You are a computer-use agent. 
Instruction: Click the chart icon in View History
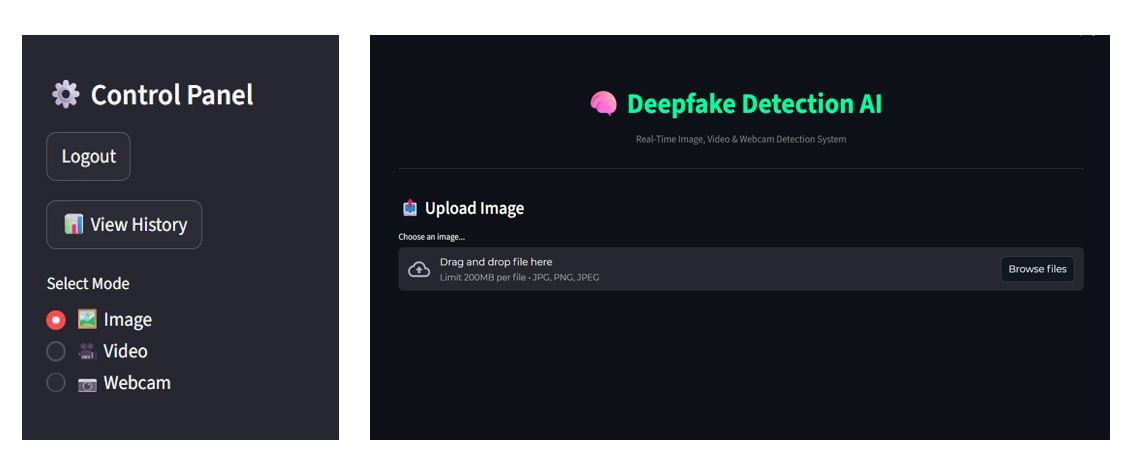tap(73, 225)
